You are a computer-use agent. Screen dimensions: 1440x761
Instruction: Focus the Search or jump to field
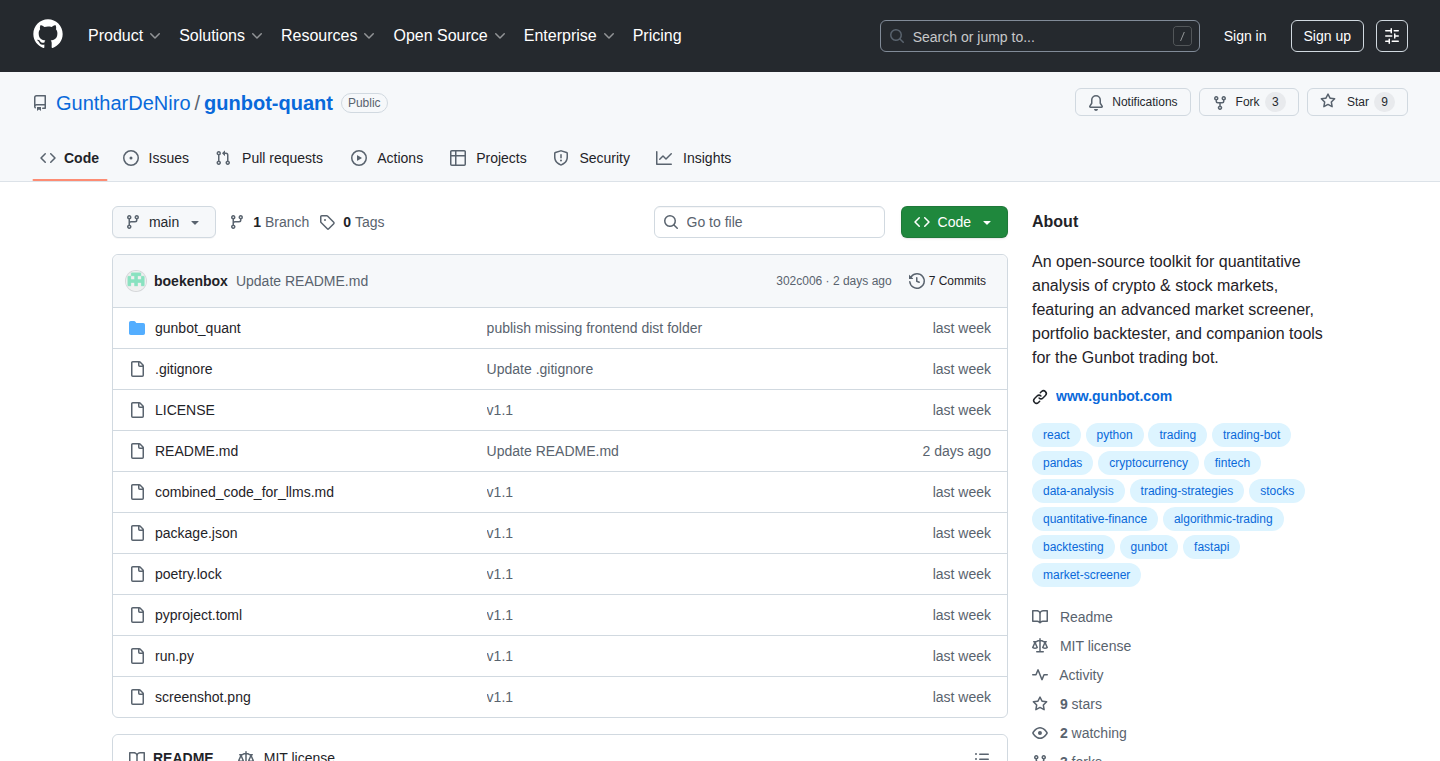tap(1040, 36)
